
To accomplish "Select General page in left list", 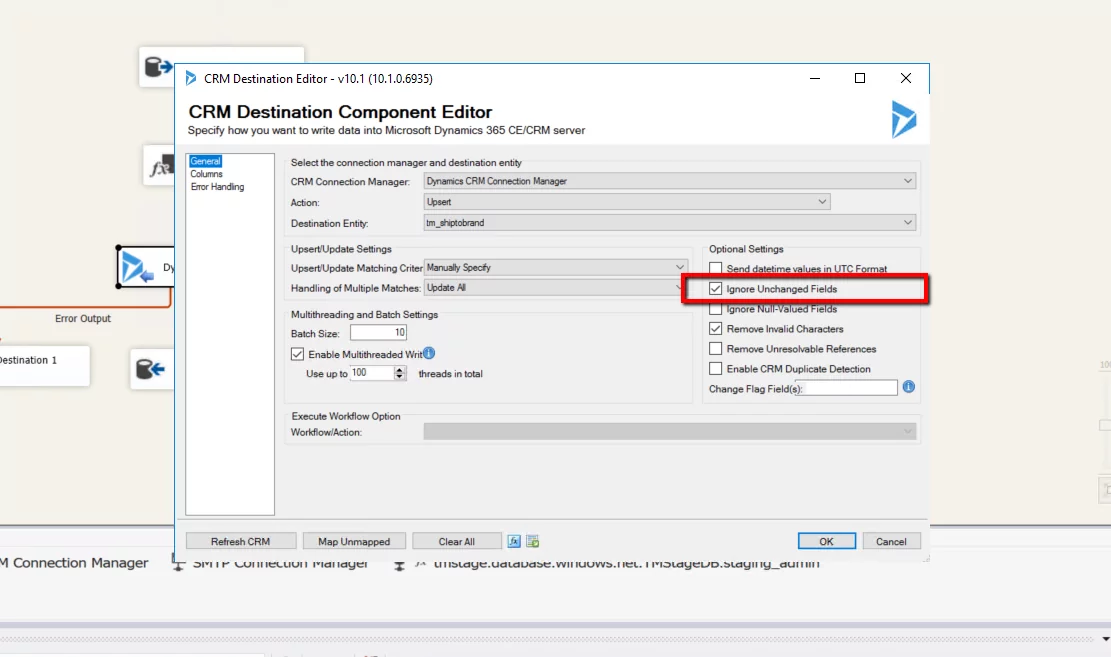I will [x=205, y=161].
